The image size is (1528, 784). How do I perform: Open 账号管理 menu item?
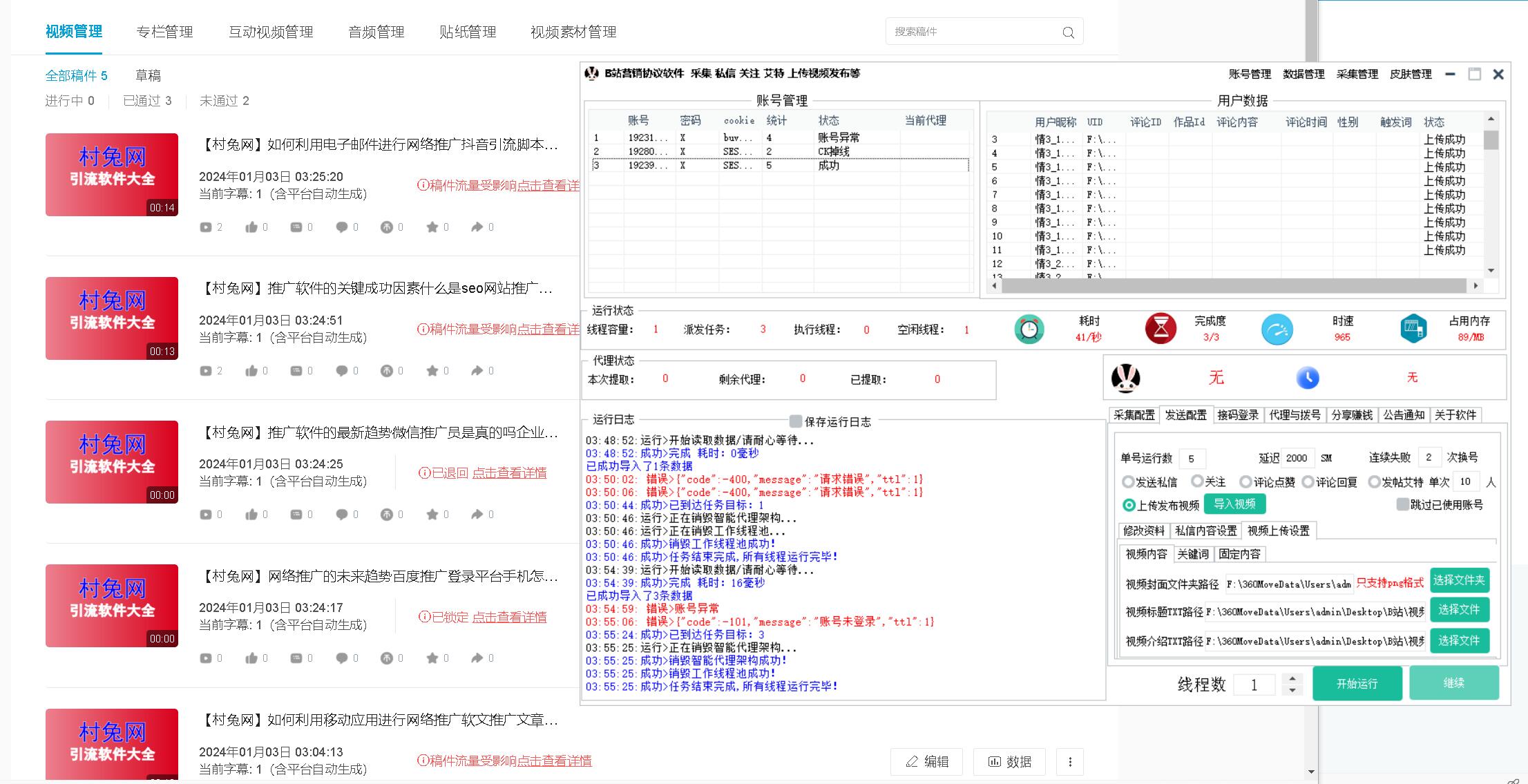coord(1249,74)
